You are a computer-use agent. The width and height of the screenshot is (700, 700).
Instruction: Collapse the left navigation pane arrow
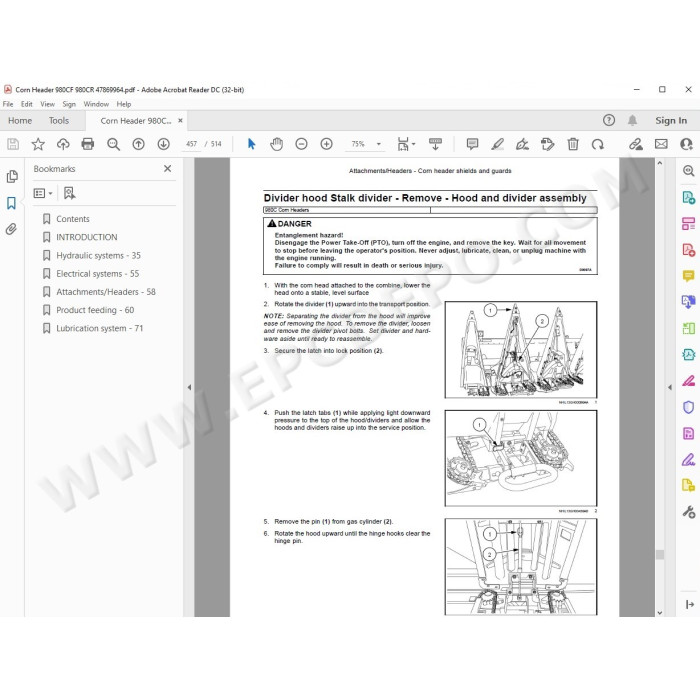coord(189,387)
